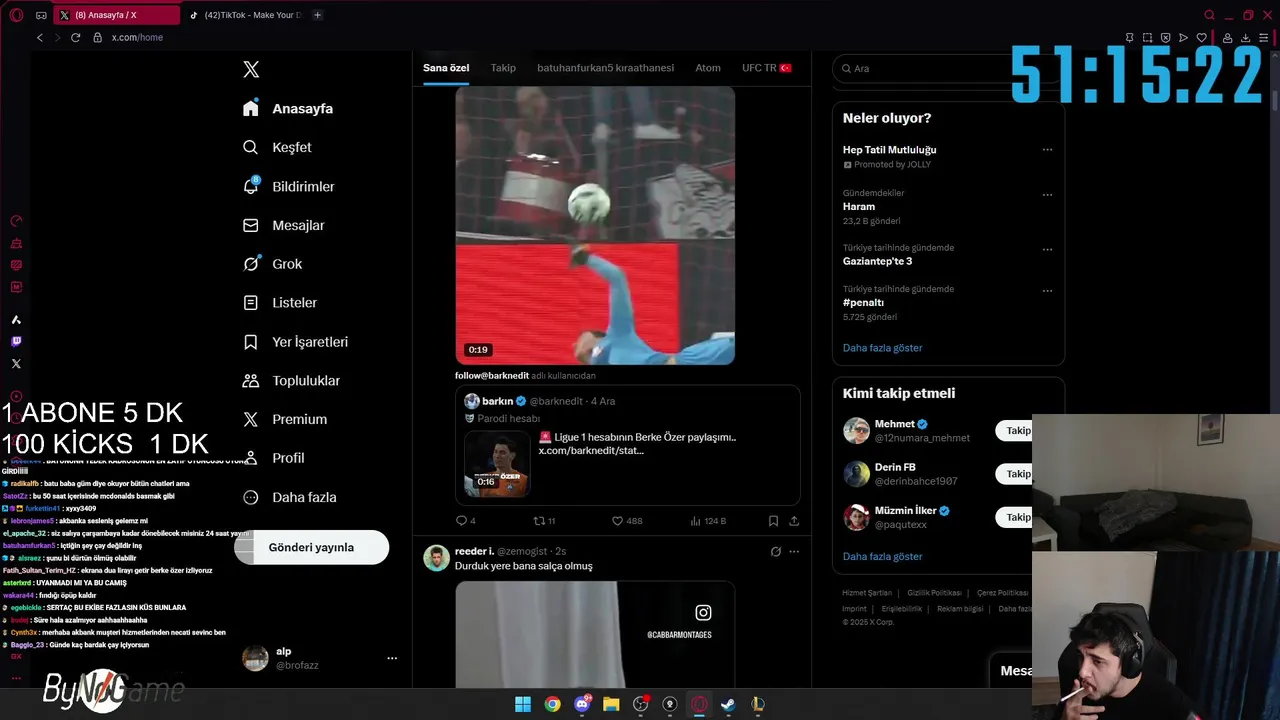Open the #penaltı trending topic
This screenshot has width=1280, height=720.
863,302
